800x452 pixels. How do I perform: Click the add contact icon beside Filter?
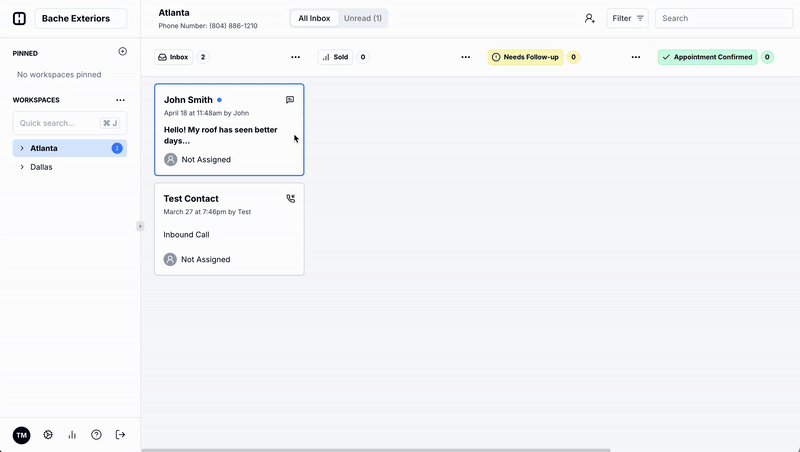[590, 18]
